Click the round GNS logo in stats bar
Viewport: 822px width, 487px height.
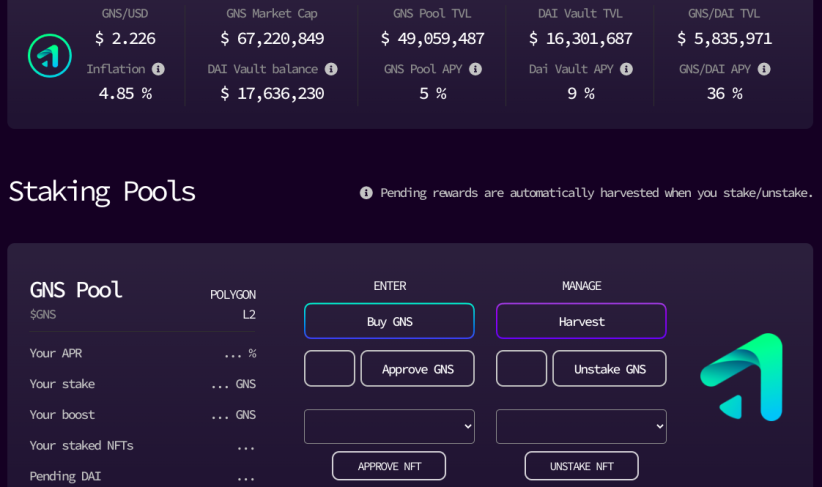tap(50, 56)
